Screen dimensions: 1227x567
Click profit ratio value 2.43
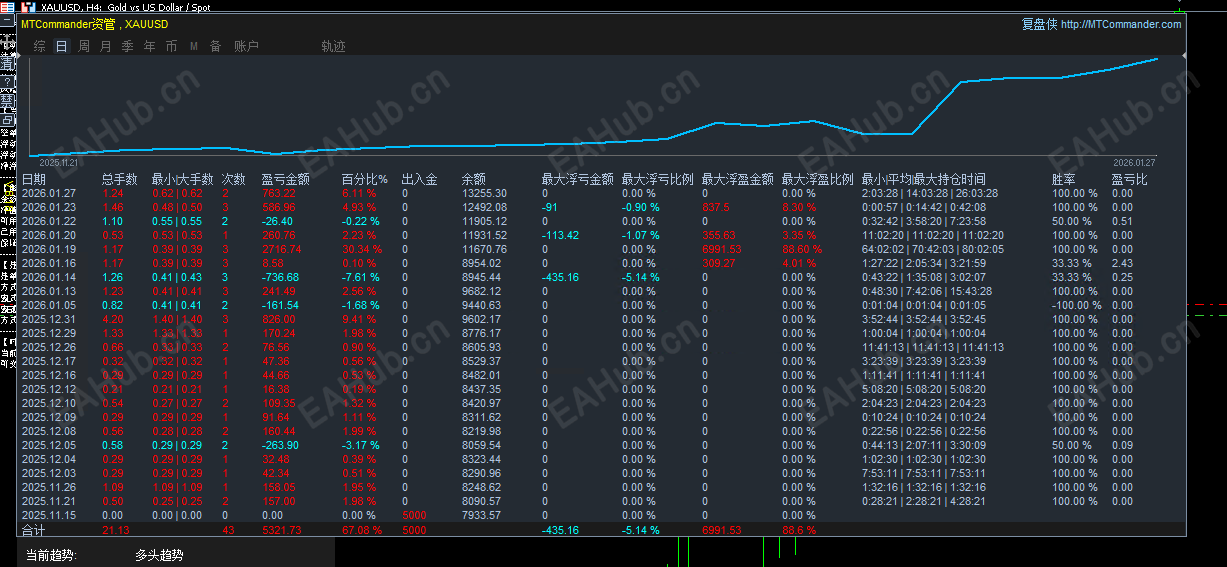[x=1122, y=263]
